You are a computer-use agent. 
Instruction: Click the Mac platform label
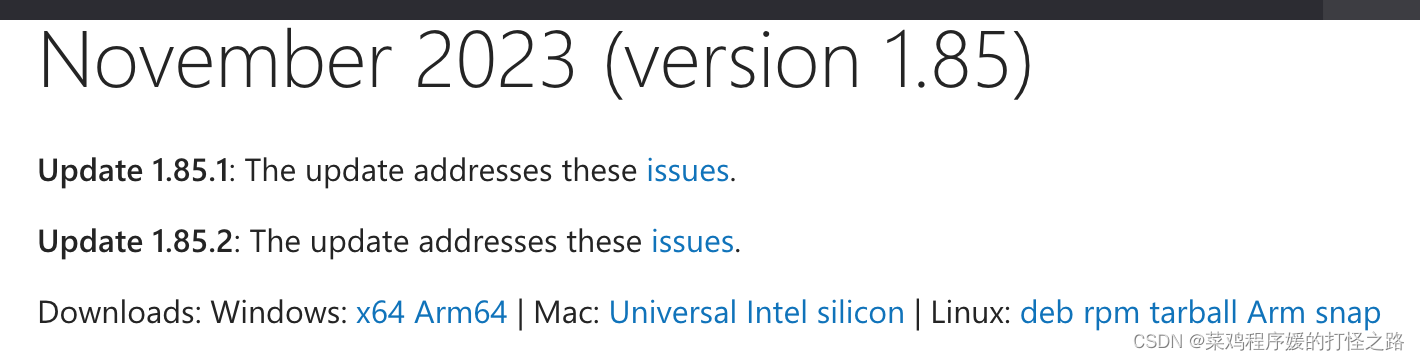567,313
